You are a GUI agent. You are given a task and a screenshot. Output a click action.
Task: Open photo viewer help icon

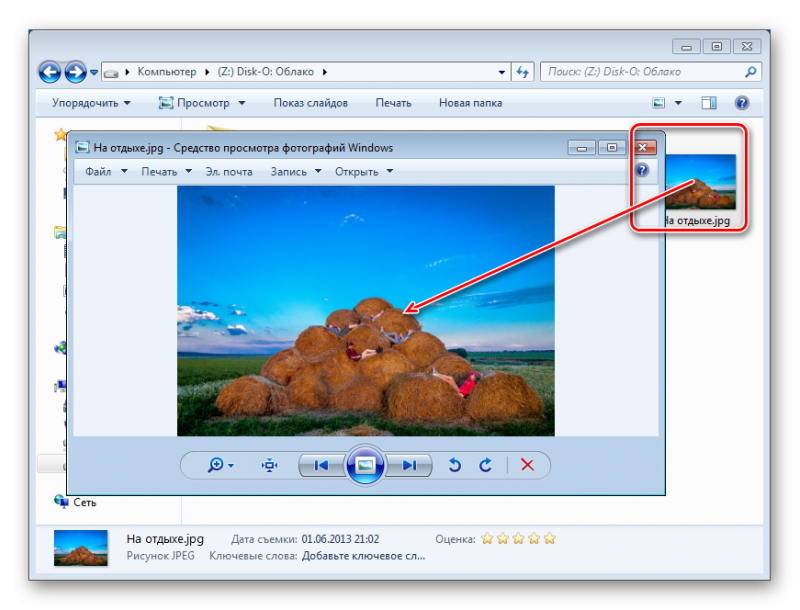coord(642,170)
